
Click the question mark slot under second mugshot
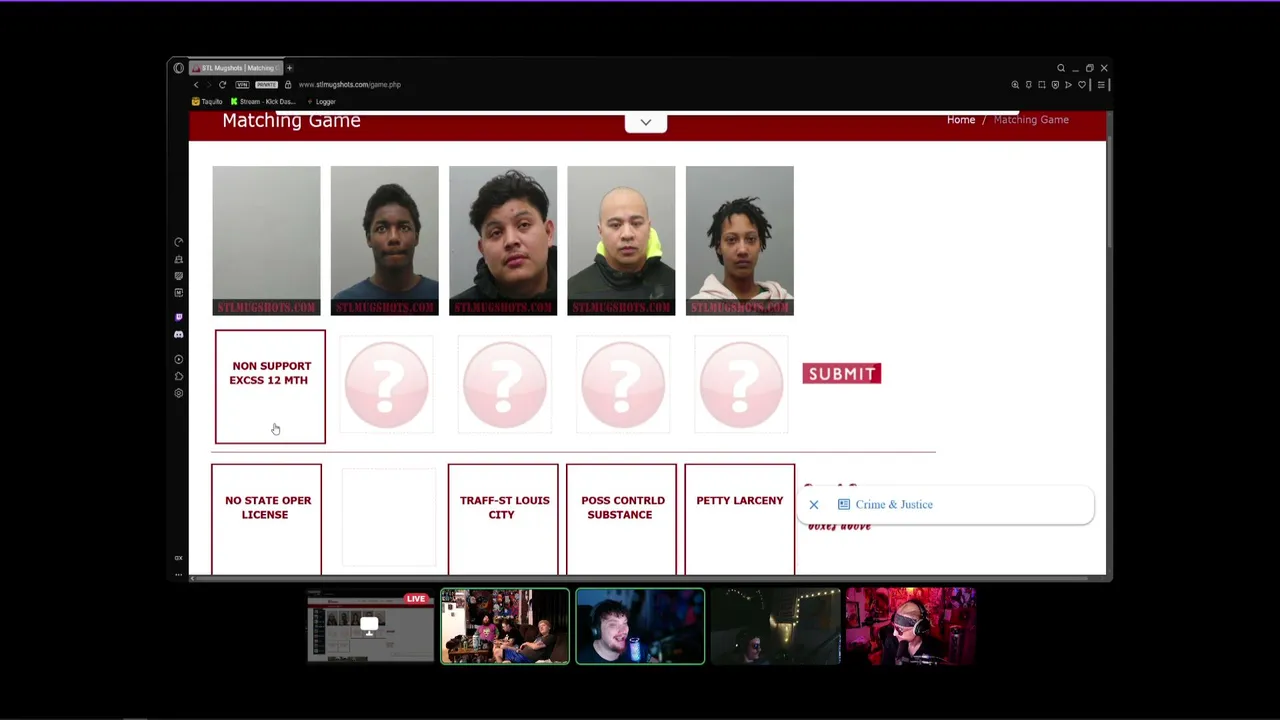[386, 385]
